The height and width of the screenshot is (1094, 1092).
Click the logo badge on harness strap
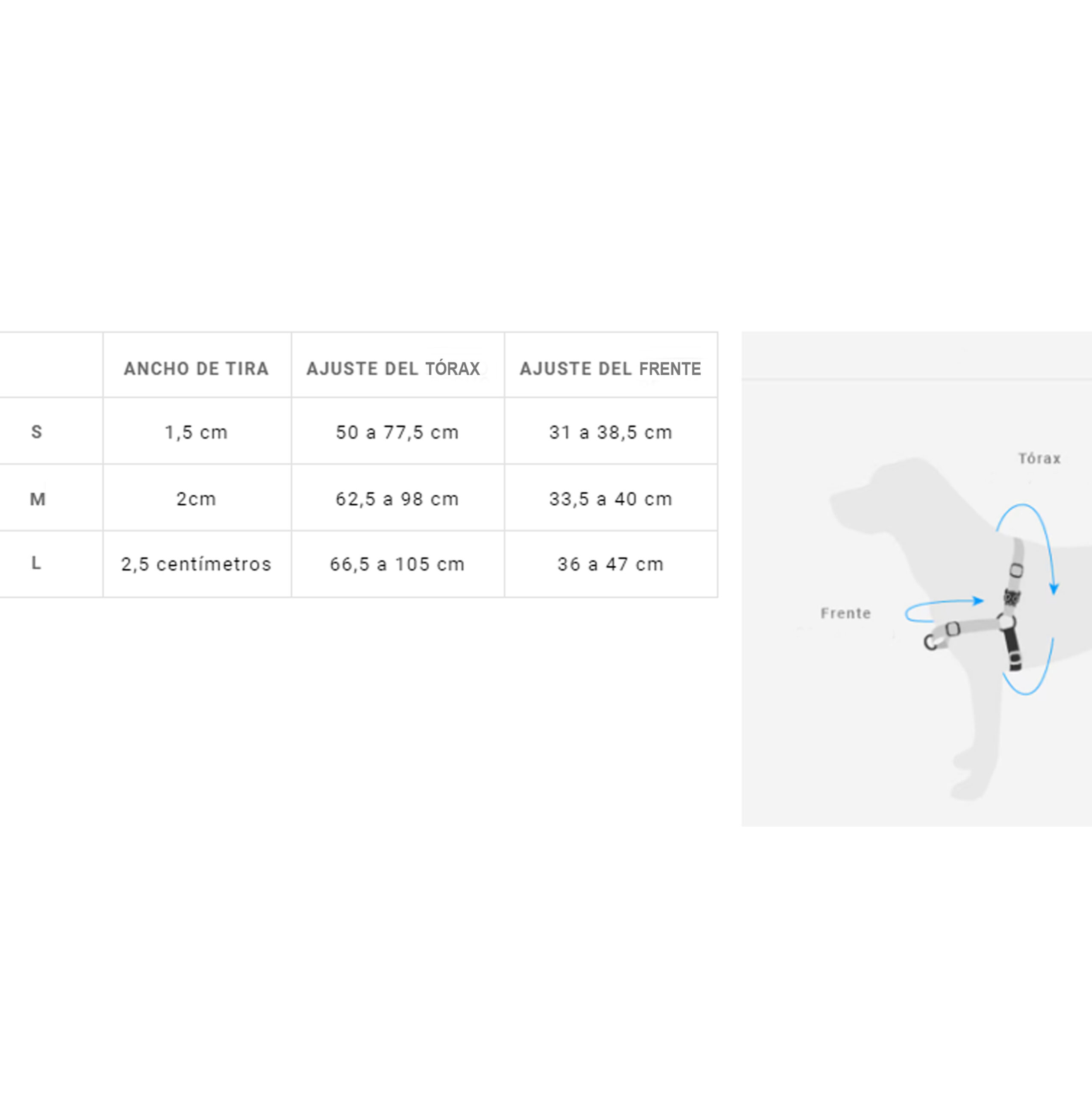[1012, 597]
